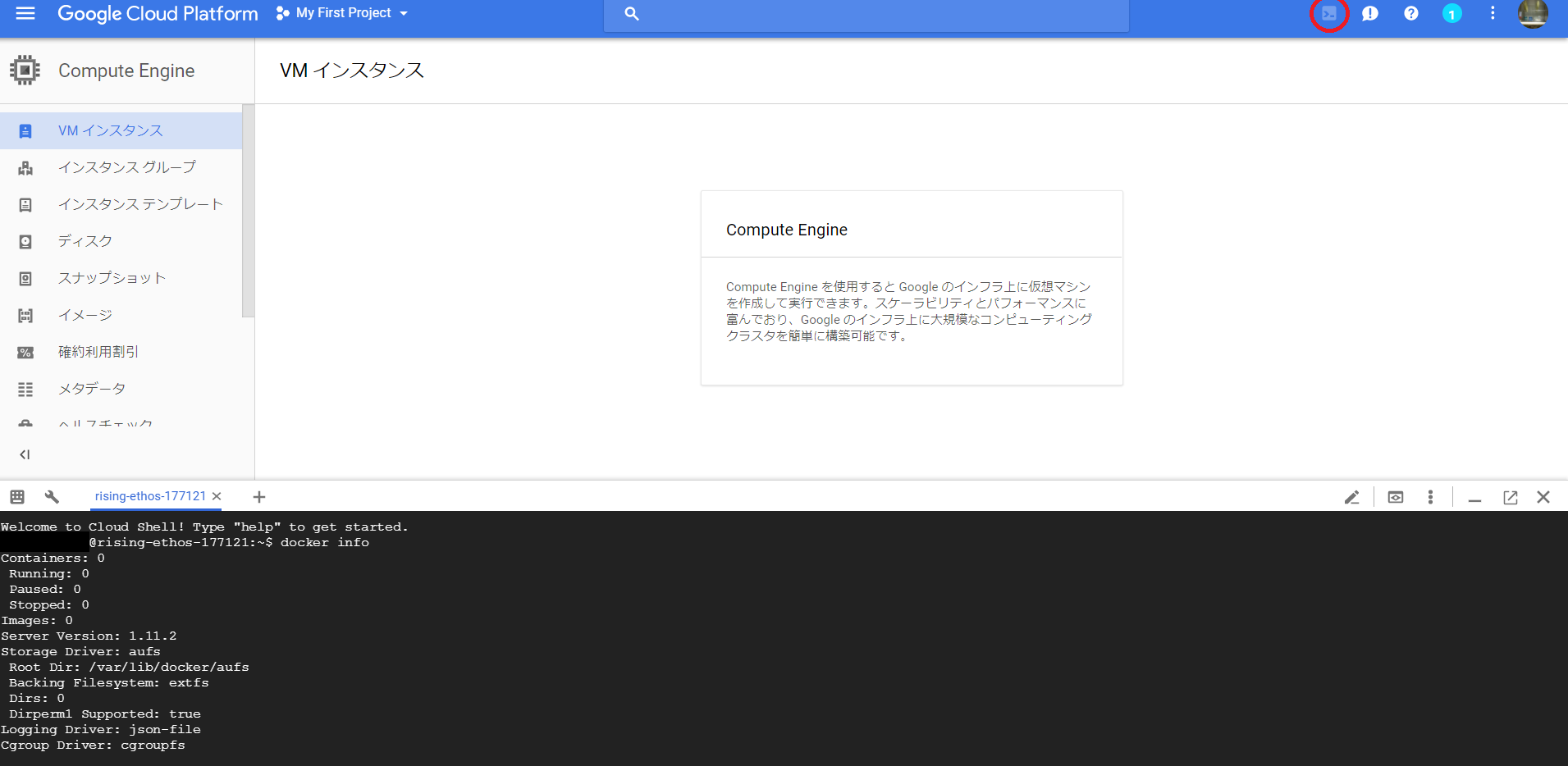1568x766 pixels.
Task: Activate the Cloud Shell icon in top bar
Action: click(1328, 14)
